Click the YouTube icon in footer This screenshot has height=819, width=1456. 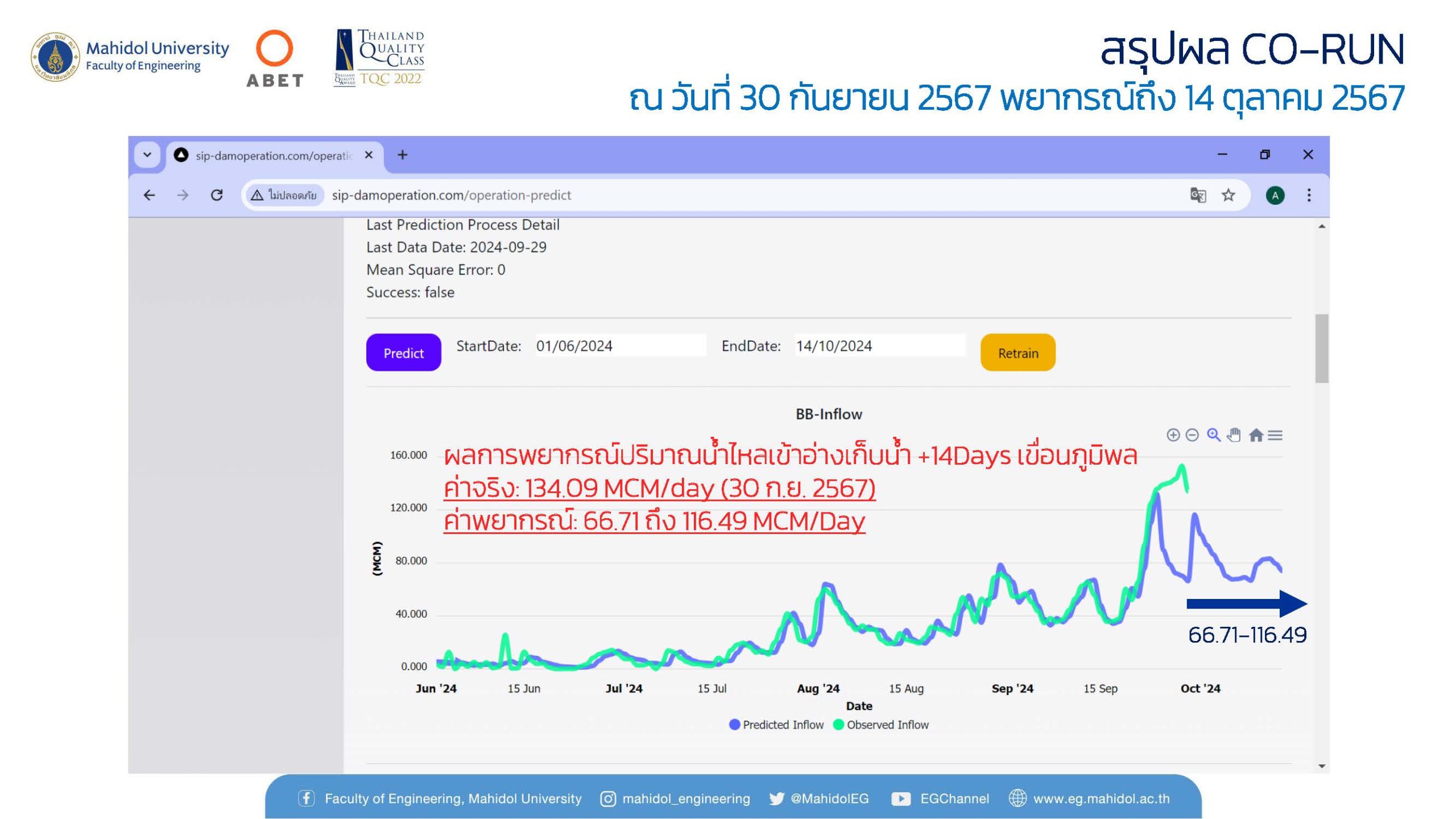click(901, 799)
